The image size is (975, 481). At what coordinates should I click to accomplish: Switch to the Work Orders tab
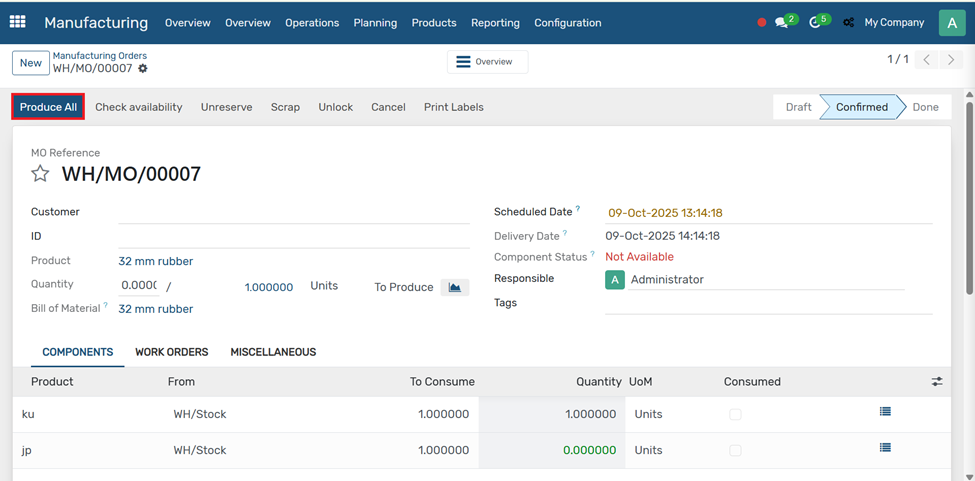pyautogui.click(x=171, y=352)
